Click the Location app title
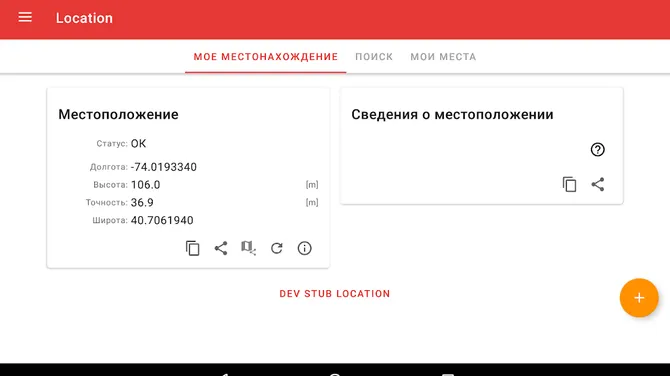Screen dimensions: 670x376 [x=84, y=18]
